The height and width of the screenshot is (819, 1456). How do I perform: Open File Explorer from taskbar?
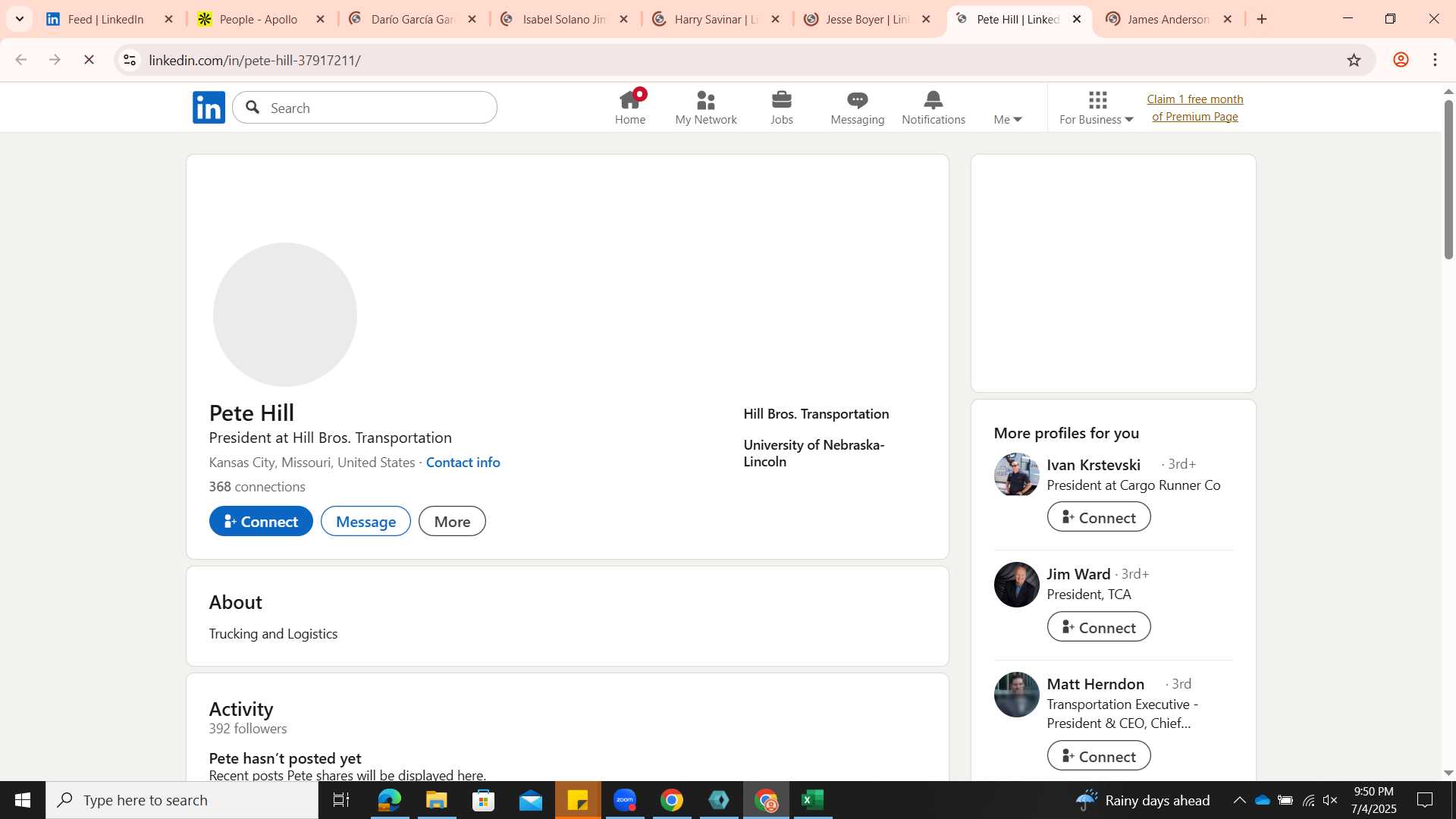coord(436,800)
